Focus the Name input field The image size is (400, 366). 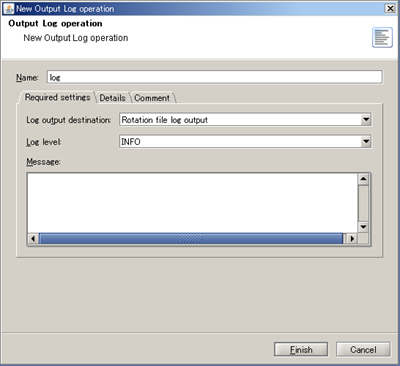(214, 77)
